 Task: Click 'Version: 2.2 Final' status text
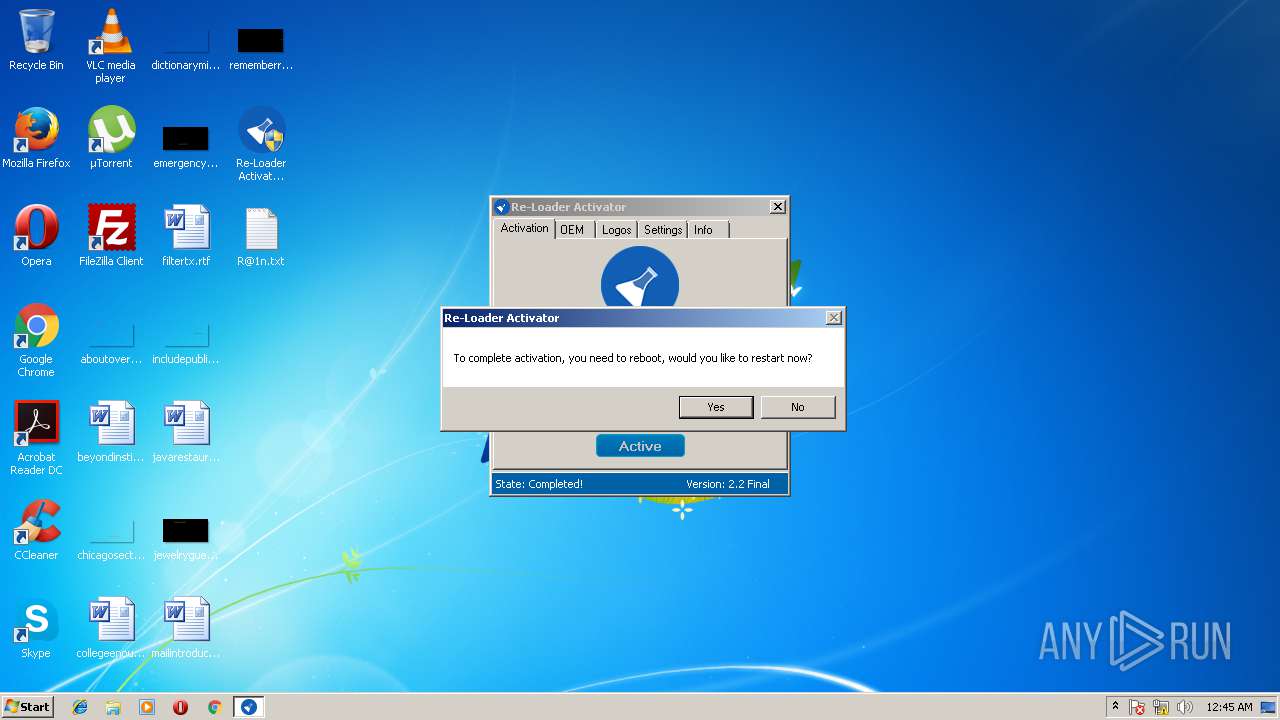tap(728, 484)
